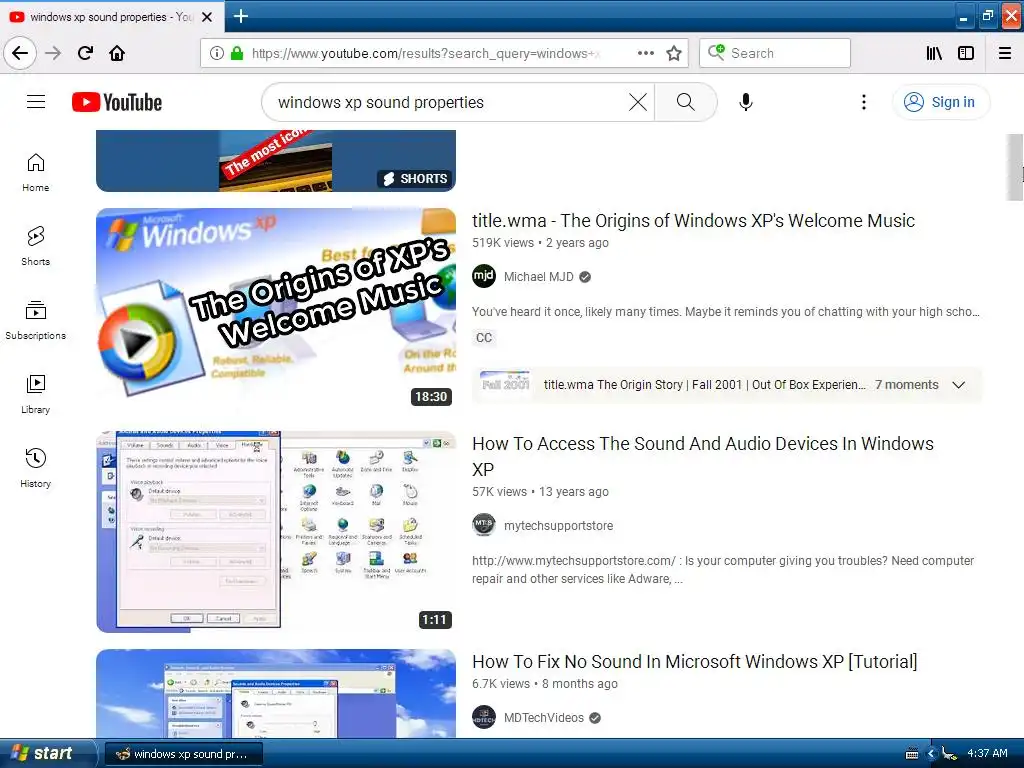Clear YouTube search box with X

tap(637, 102)
